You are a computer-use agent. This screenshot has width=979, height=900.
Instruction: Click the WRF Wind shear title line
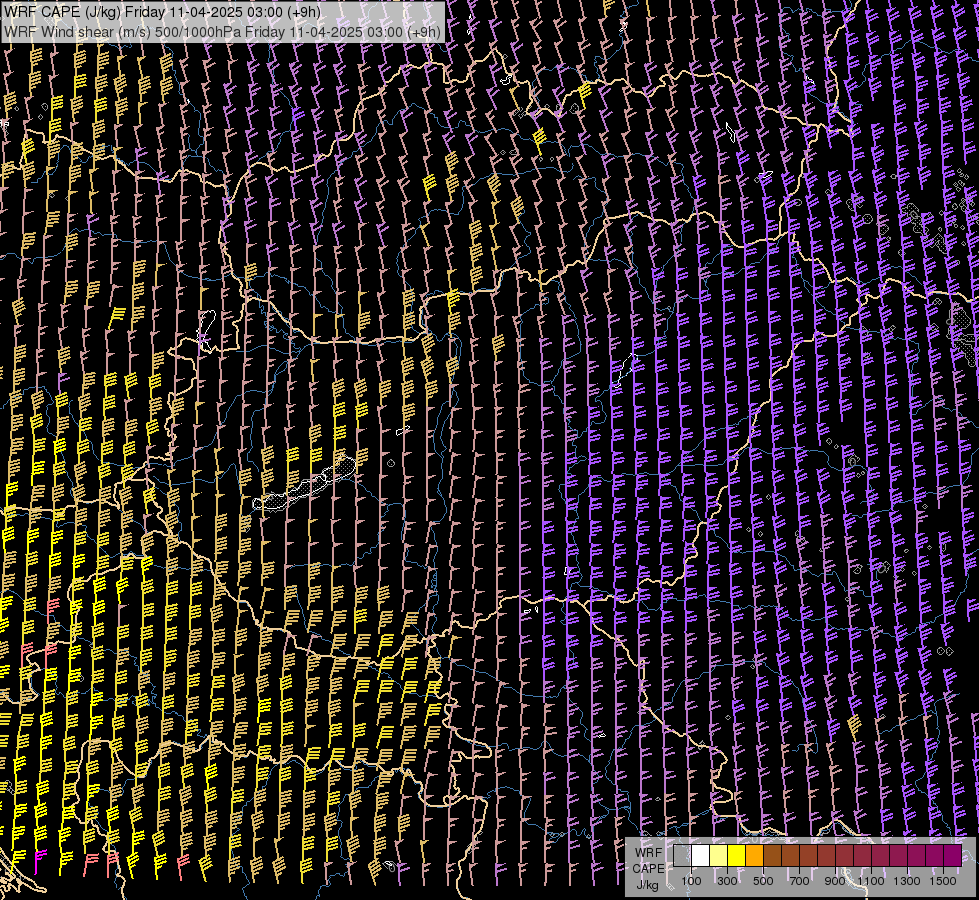click(223, 32)
